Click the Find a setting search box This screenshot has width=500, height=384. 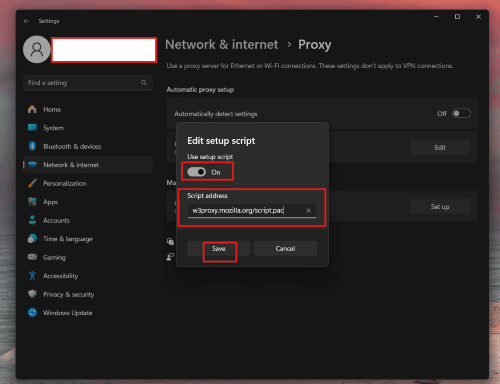coord(88,83)
